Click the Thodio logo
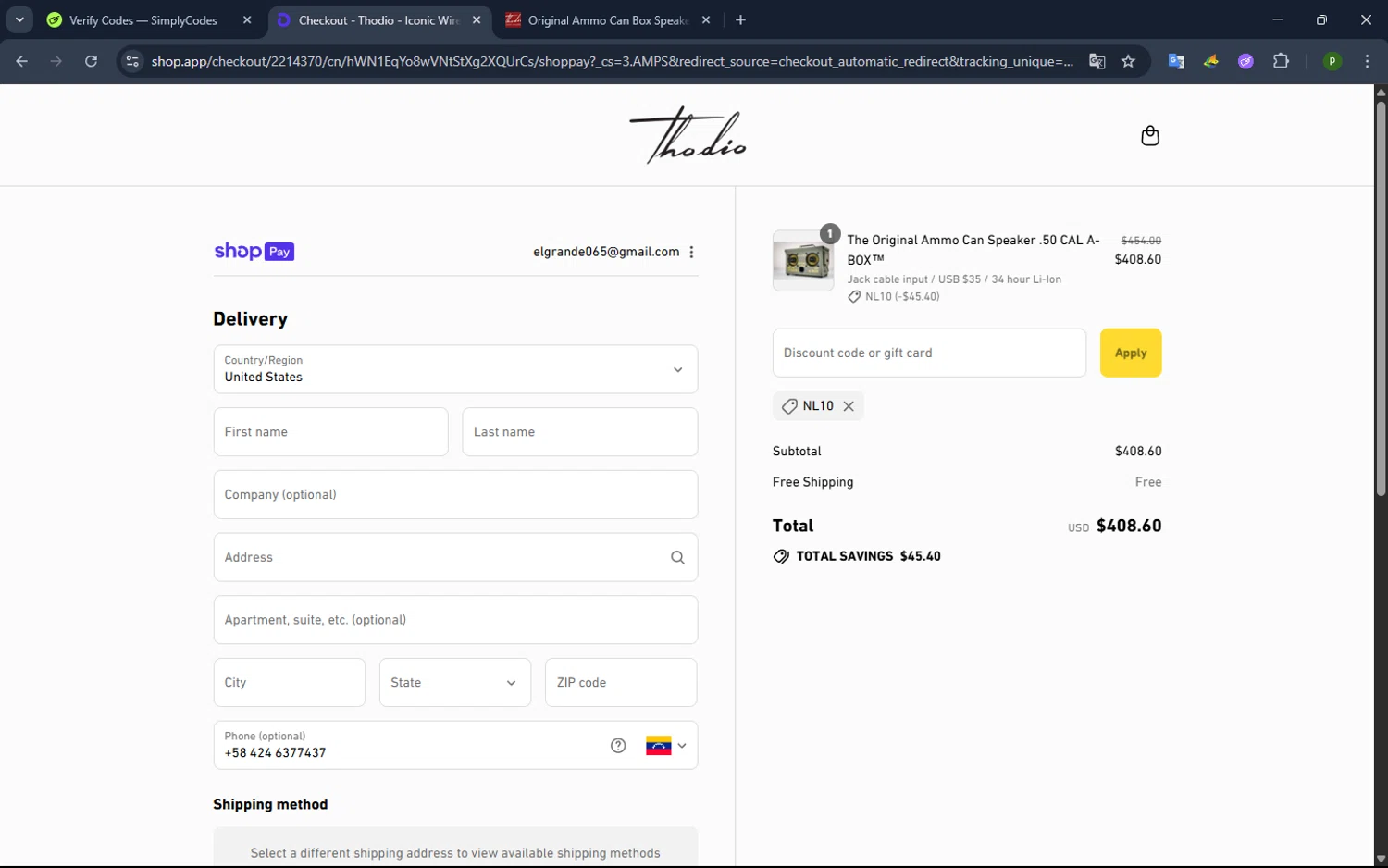Viewport: 1388px width, 868px height. (x=688, y=135)
